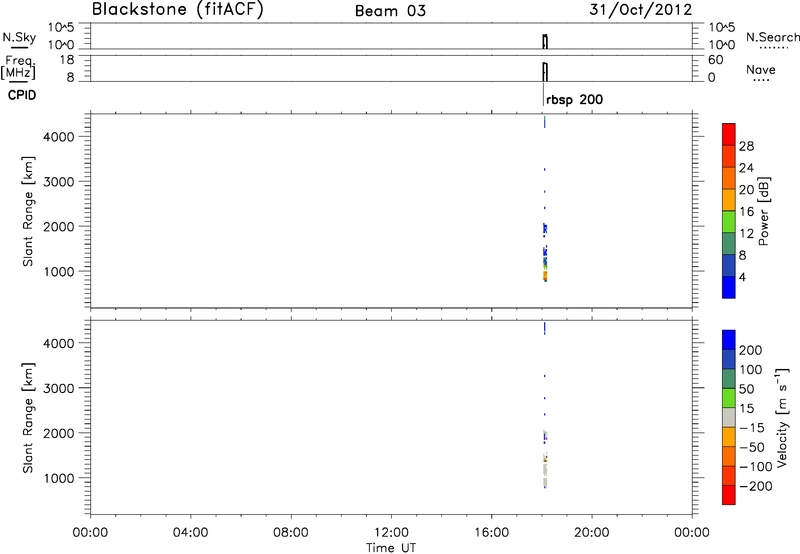This screenshot has width=800, height=554.
Task: Click the date '31/Oct/2012'
Action: [x=640, y=10]
